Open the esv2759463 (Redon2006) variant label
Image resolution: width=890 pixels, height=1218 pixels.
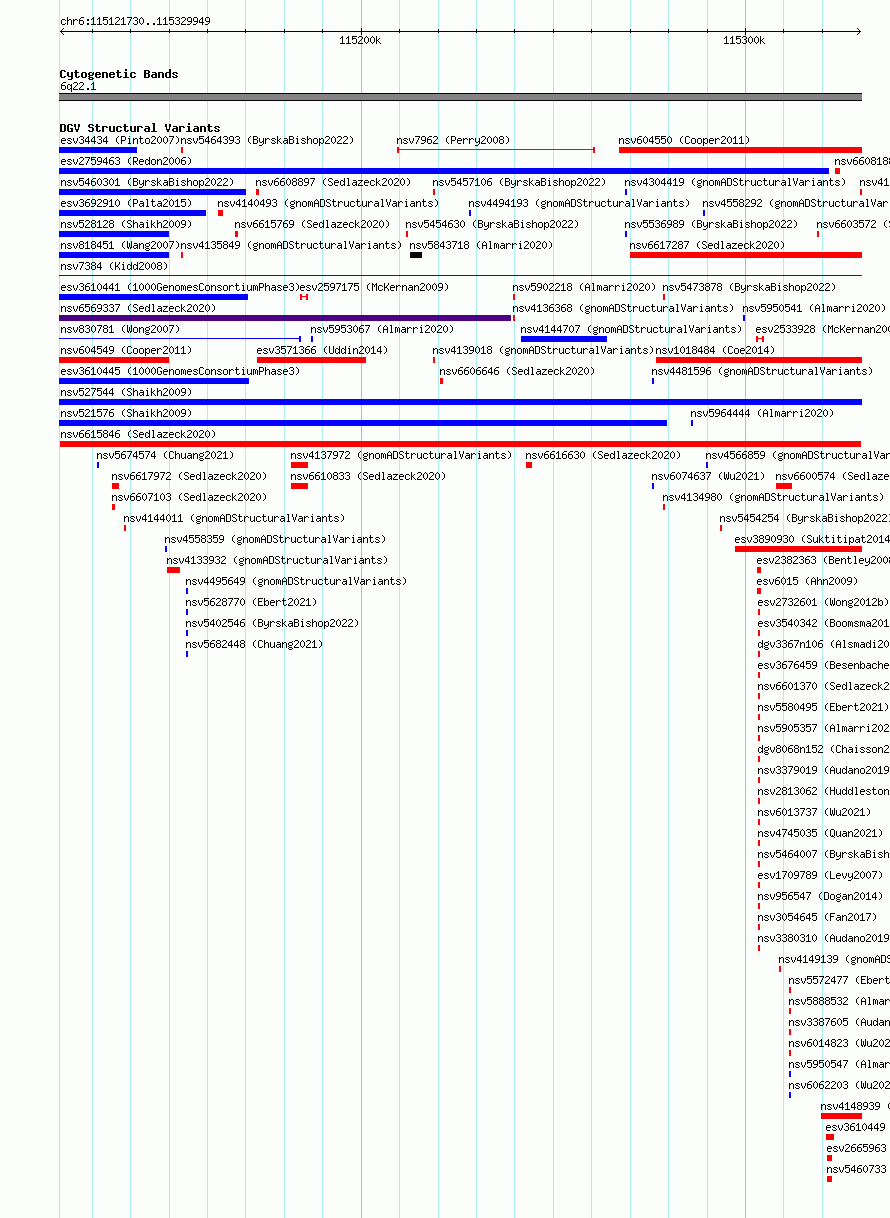(125, 162)
